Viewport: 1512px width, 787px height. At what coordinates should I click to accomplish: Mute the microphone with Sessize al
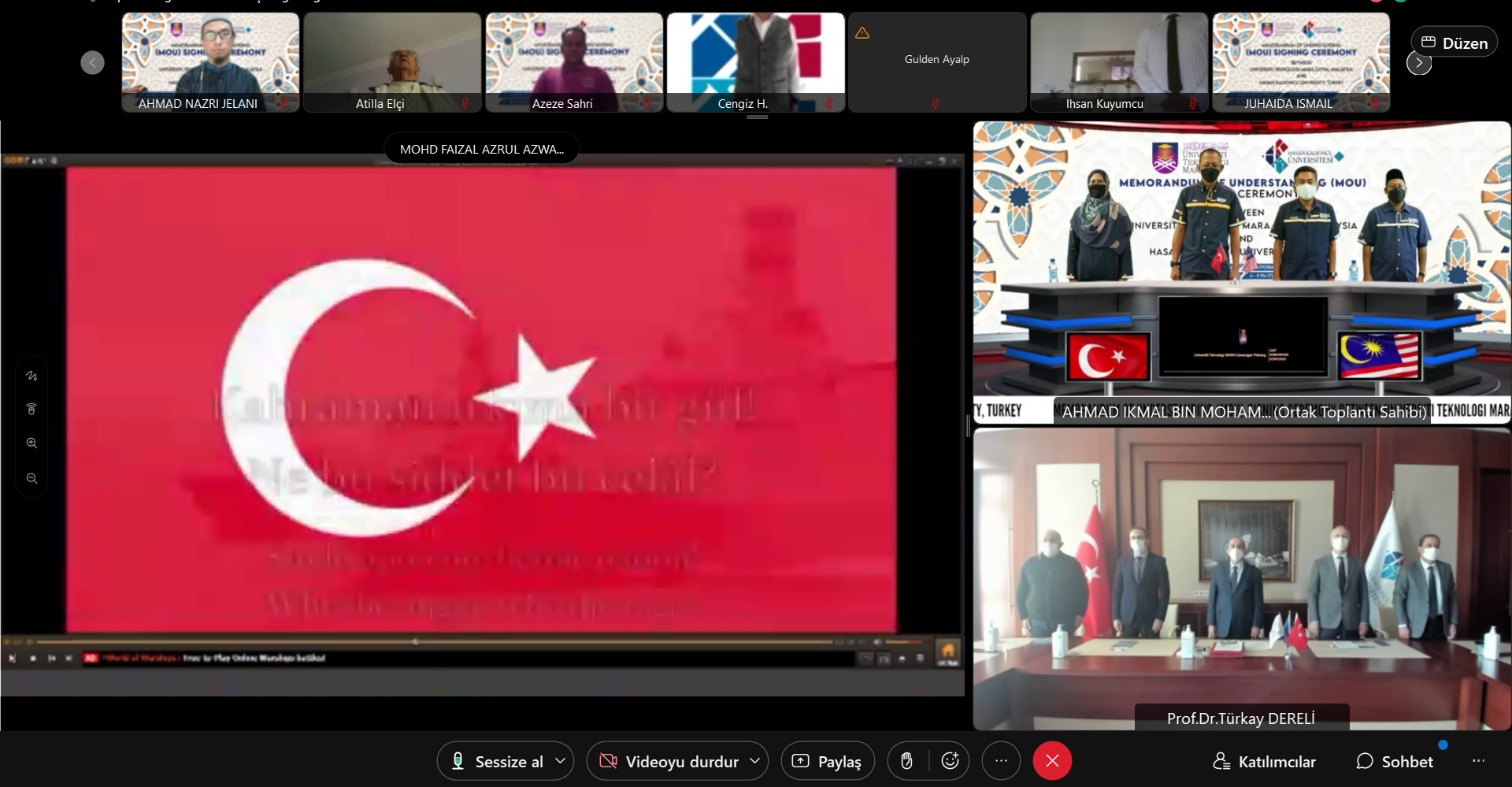[x=498, y=761]
